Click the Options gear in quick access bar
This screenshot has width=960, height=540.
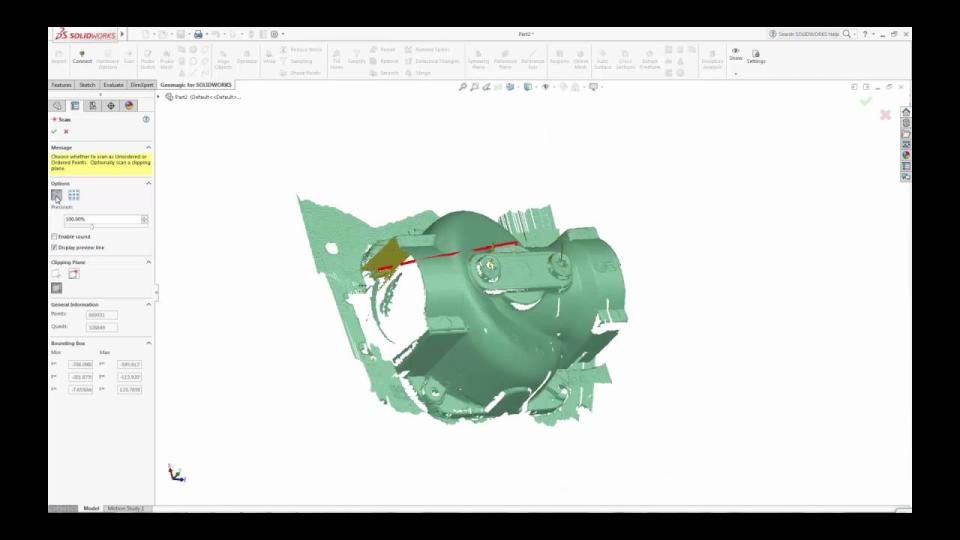tap(274, 34)
